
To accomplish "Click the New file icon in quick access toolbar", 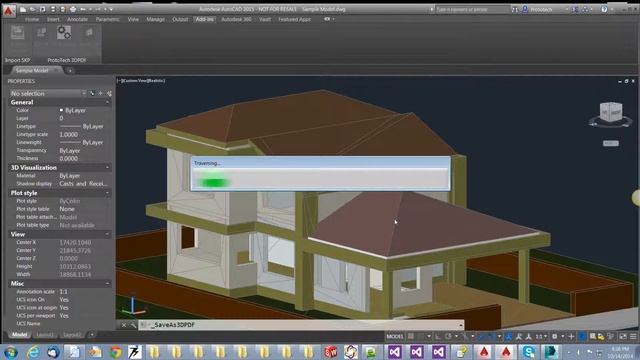I will [23, 9].
